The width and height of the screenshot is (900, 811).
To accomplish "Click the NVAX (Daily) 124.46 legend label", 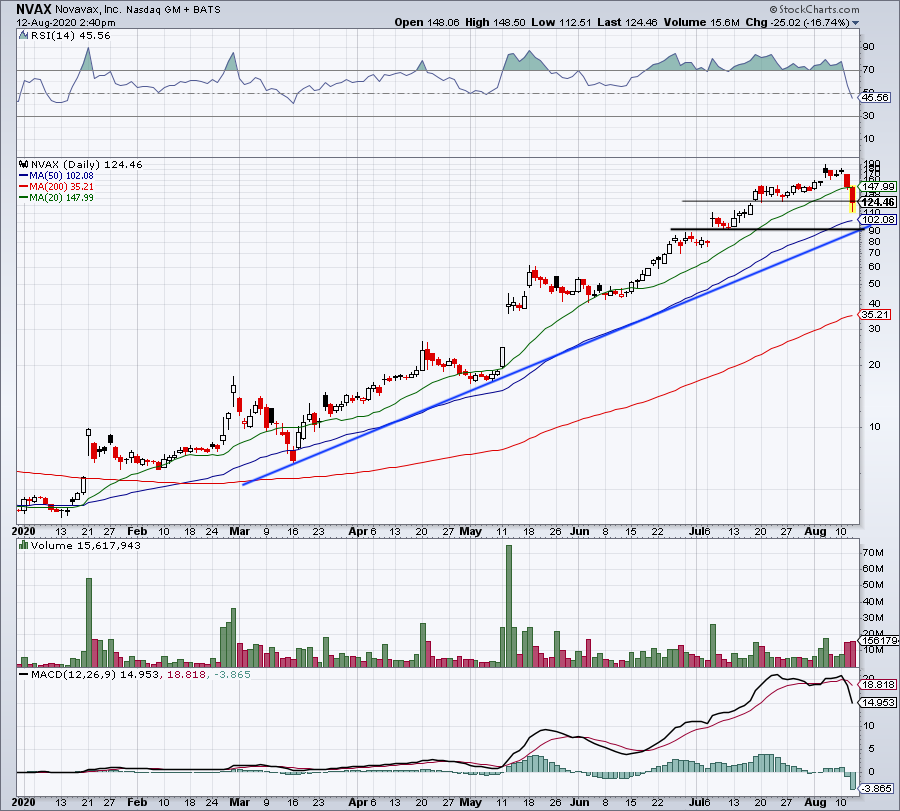I will pos(87,164).
